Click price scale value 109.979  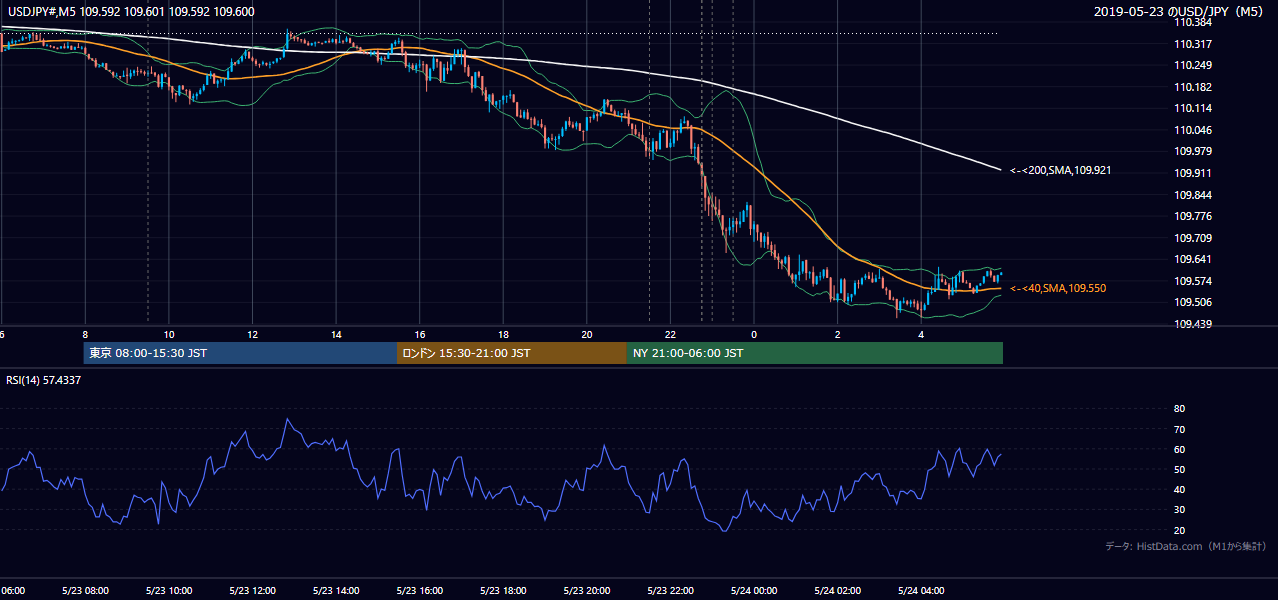[x=1193, y=151]
